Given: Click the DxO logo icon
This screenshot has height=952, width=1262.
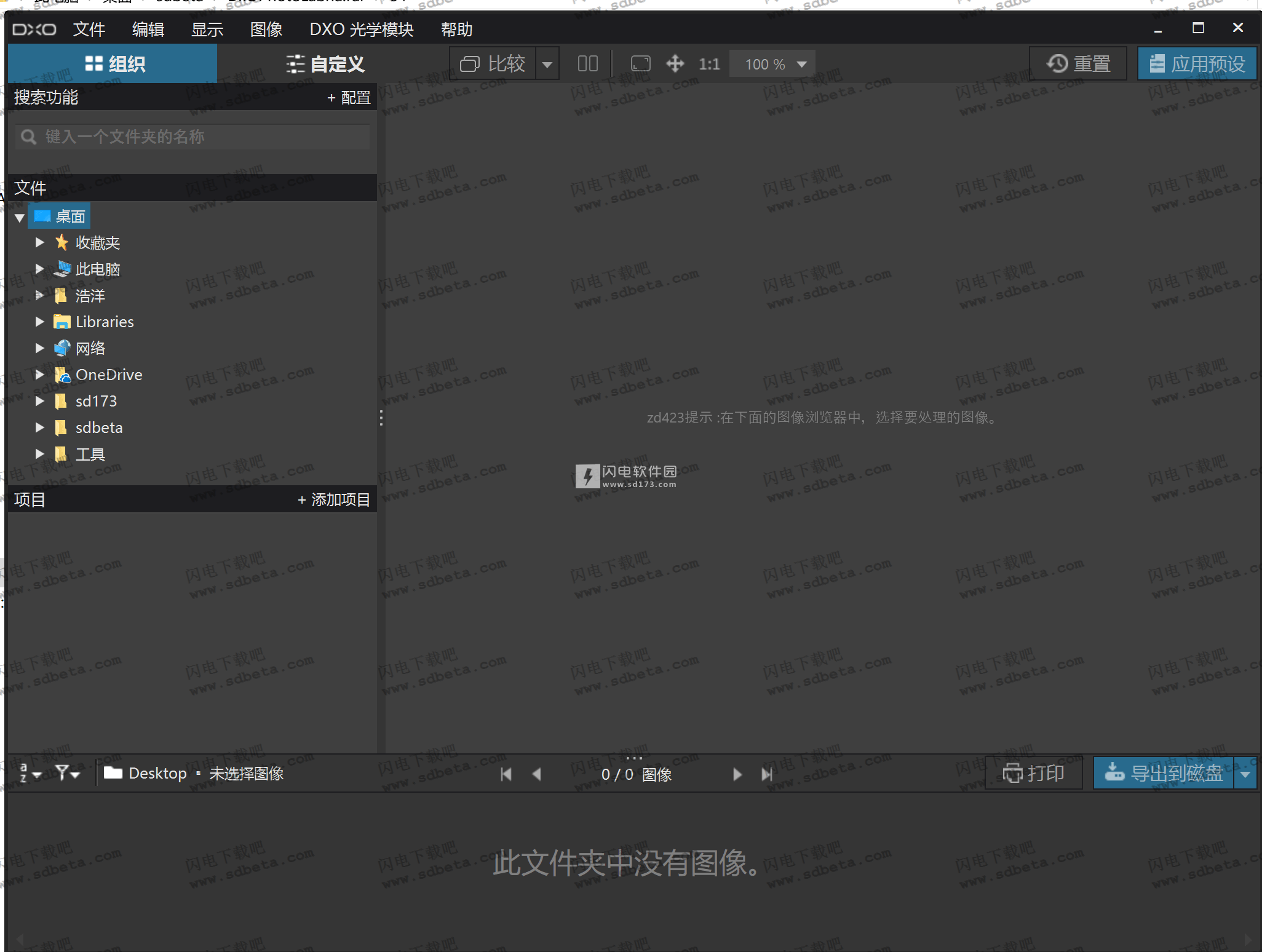Looking at the screenshot, I should (34, 29).
